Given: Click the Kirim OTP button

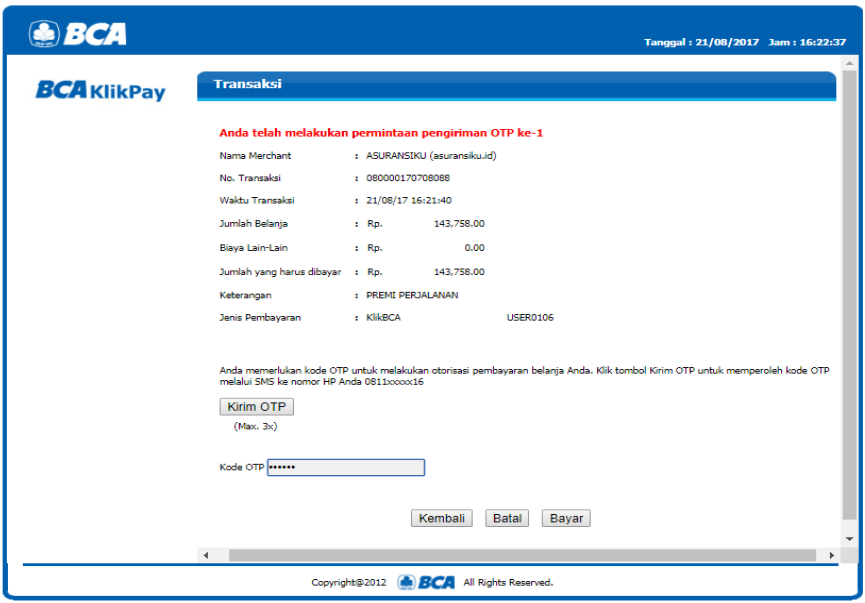Looking at the screenshot, I should tap(257, 407).
